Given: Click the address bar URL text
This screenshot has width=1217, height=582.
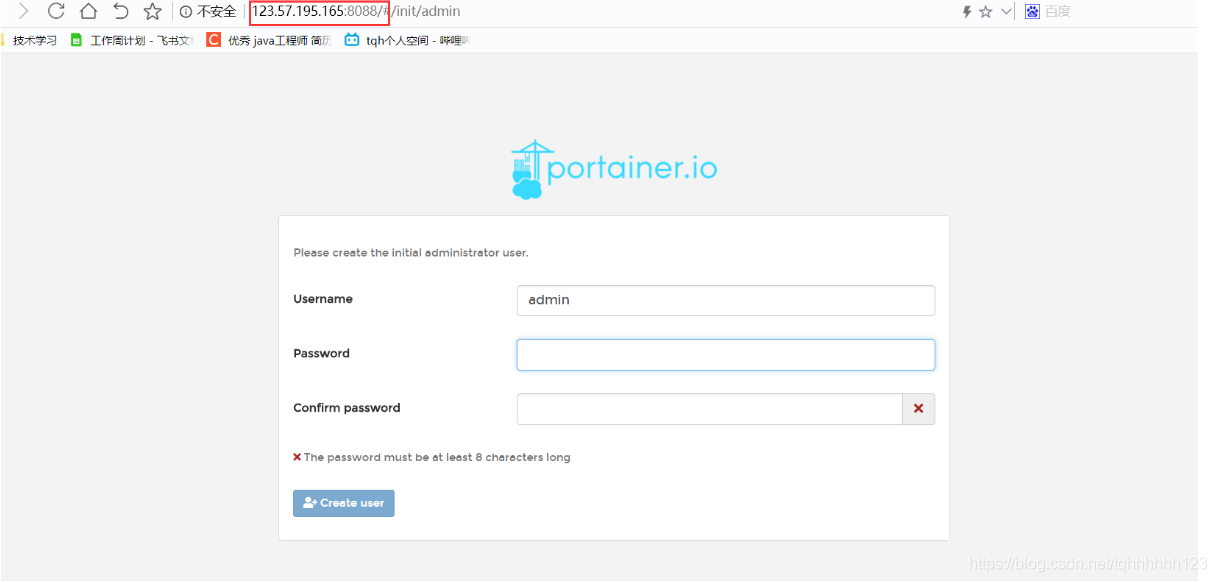Looking at the screenshot, I should coord(356,12).
